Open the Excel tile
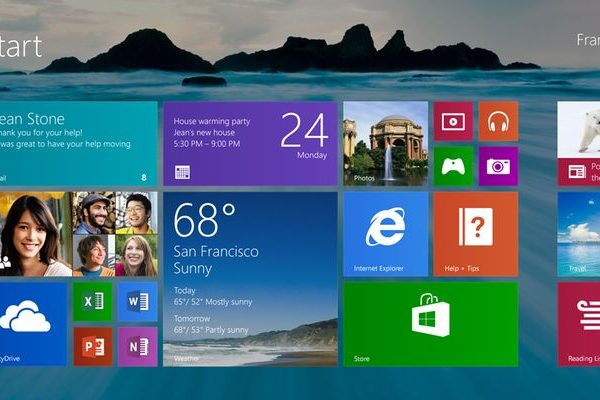Image resolution: width=600 pixels, height=400 pixels. [x=93, y=302]
